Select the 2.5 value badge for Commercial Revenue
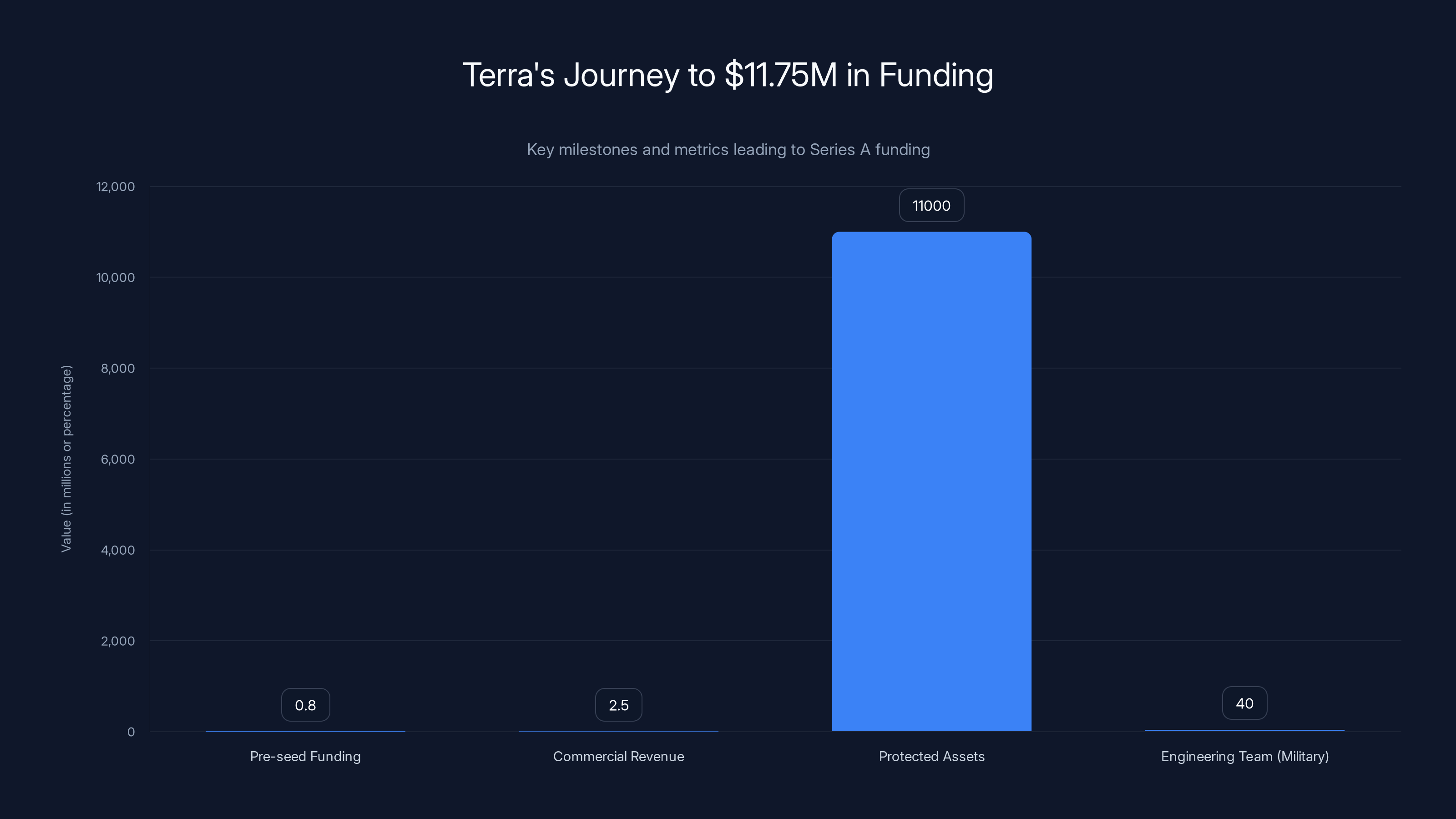This screenshot has height=819, width=1456. click(618, 705)
